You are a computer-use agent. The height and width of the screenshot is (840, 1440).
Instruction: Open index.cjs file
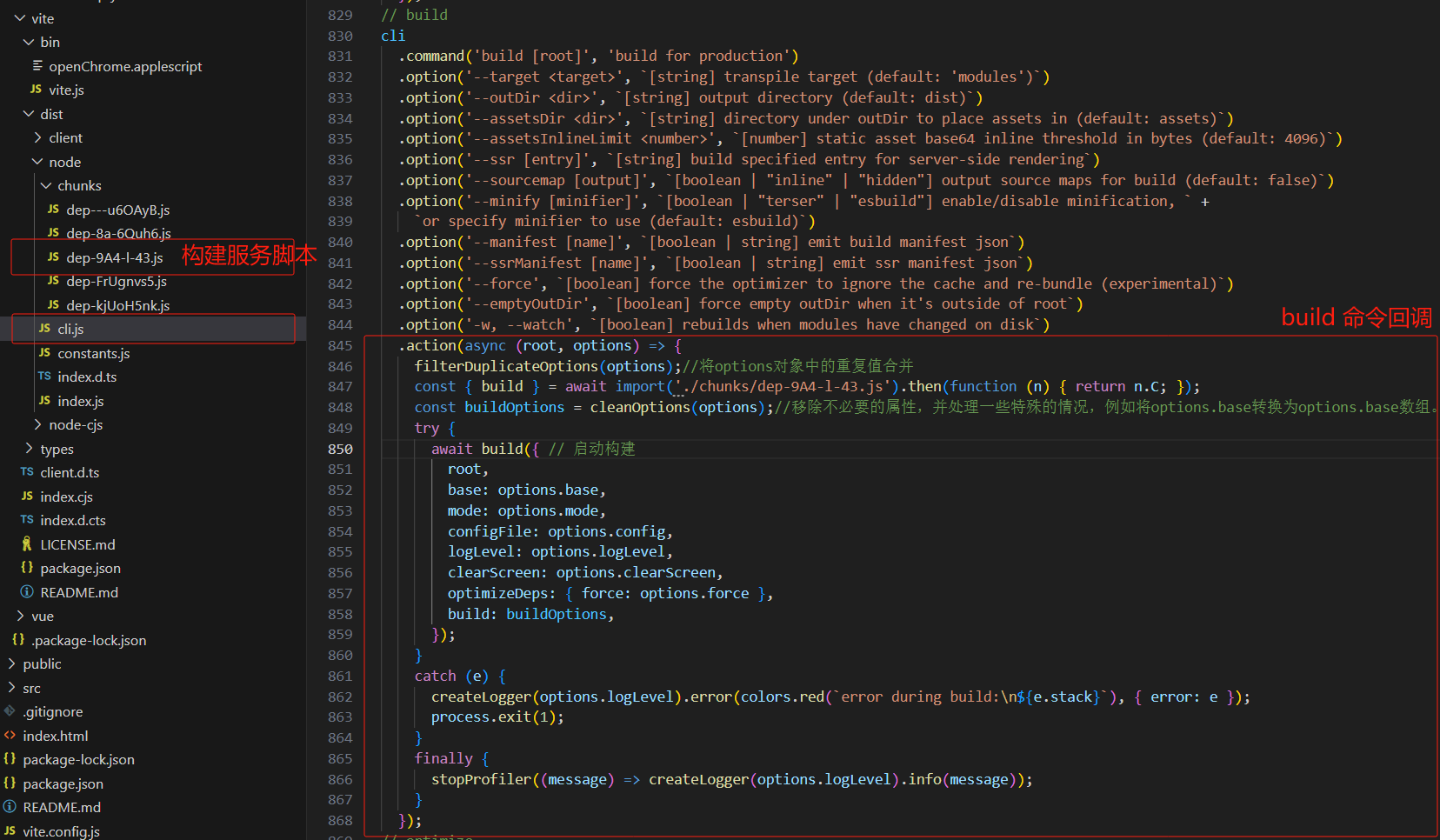pos(66,497)
